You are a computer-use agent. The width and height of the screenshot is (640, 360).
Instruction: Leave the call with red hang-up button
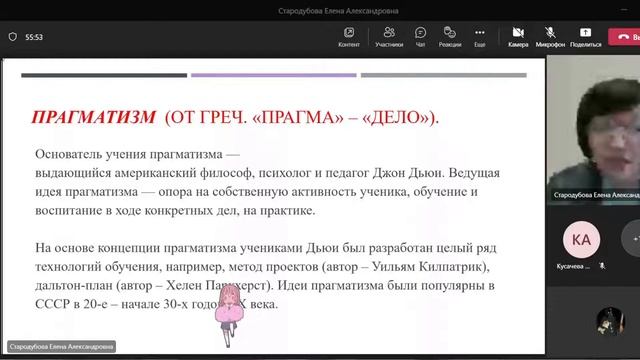point(624,37)
